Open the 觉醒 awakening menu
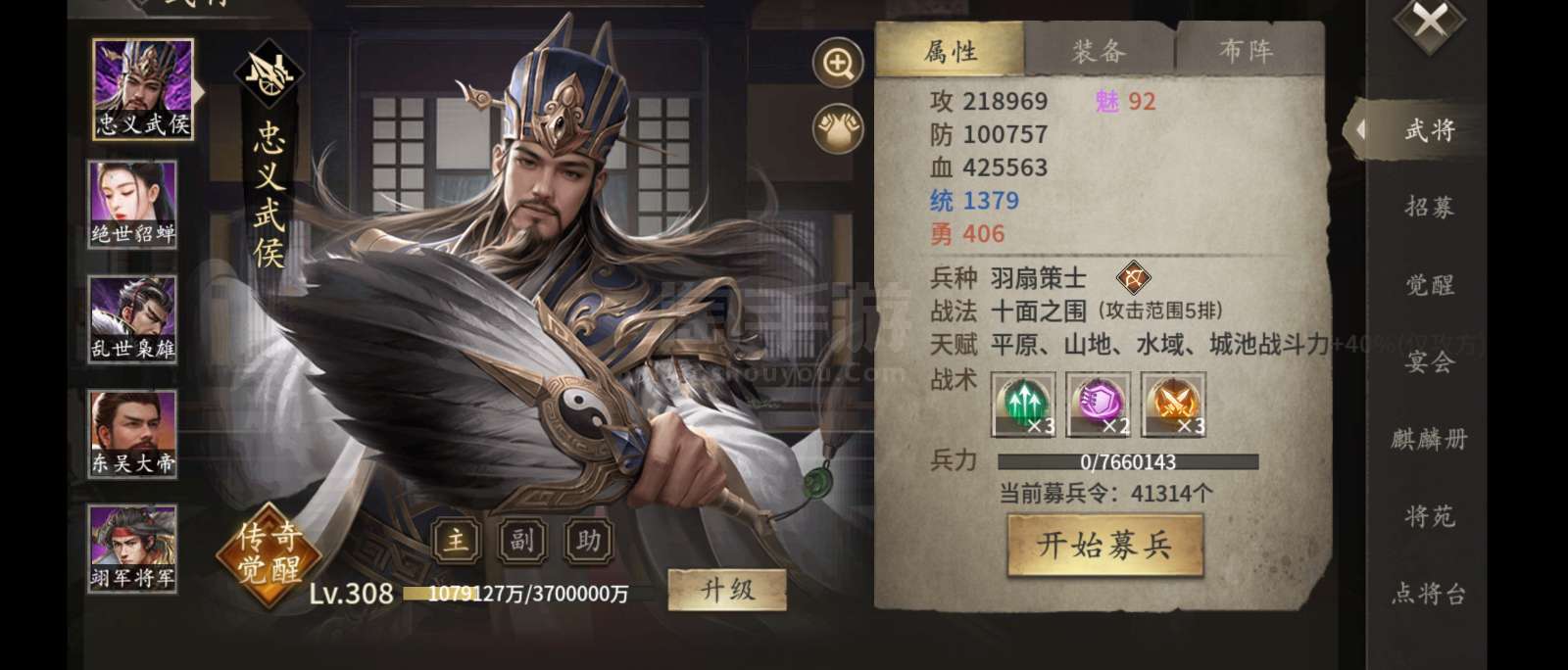Image resolution: width=1568 pixels, height=670 pixels. 1430,285
